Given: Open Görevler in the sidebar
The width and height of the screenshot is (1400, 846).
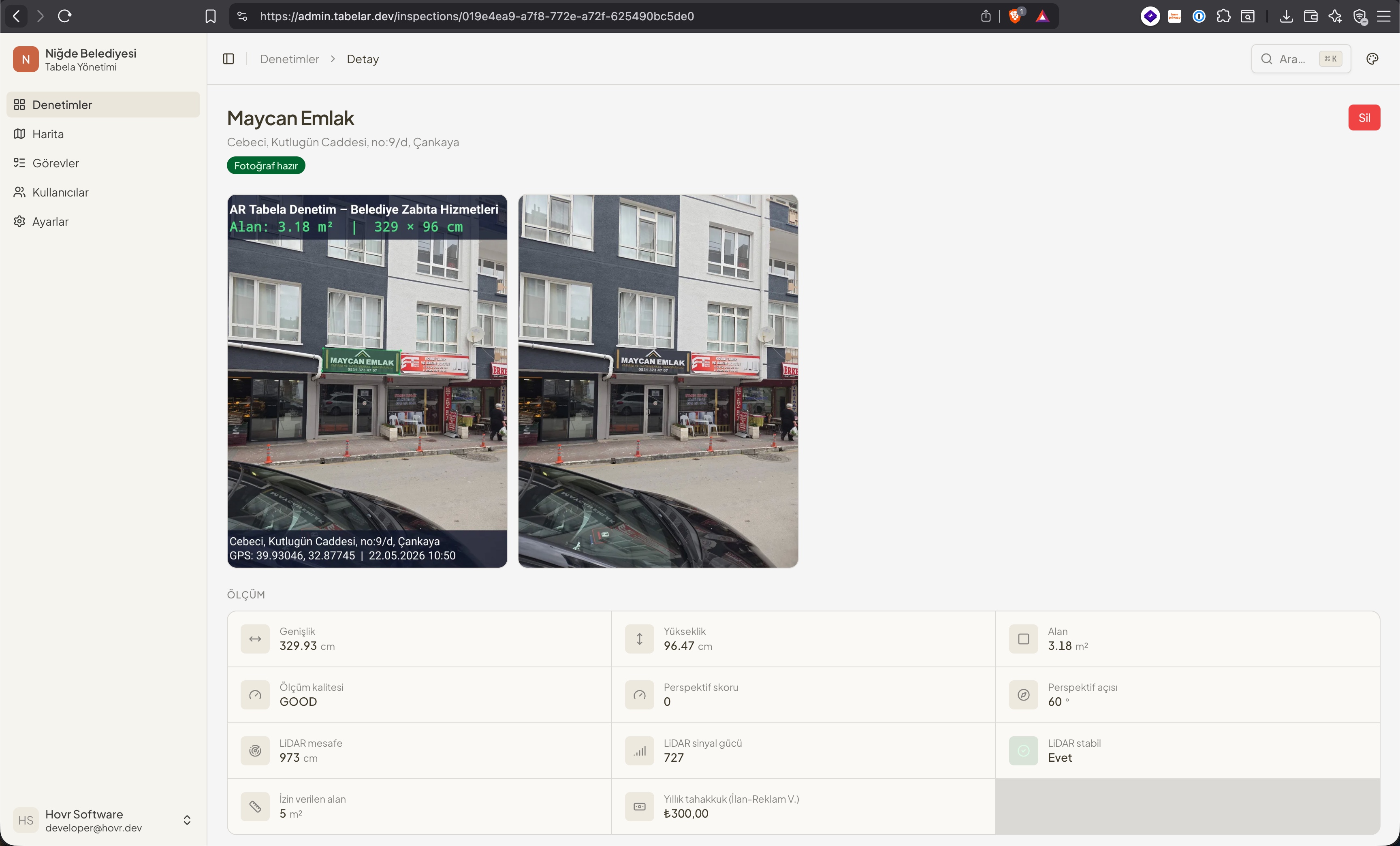Looking at the screenshot, I should pos(103,163).
